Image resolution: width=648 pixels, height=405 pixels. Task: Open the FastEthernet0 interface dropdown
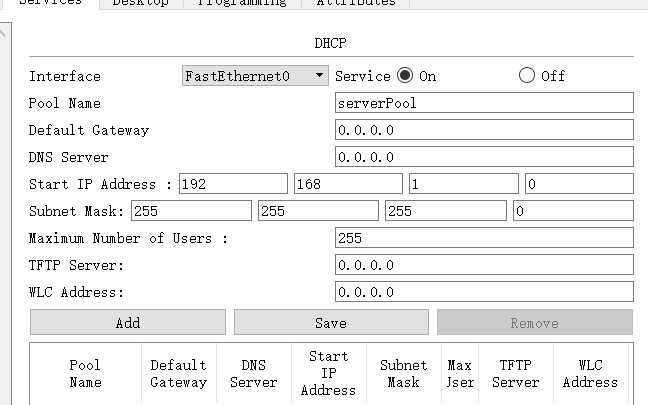click(x=255, y=76)
